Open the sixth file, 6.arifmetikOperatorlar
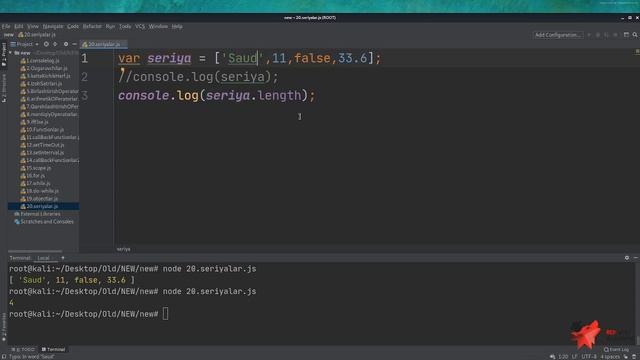Viewport: 640px width, 360px height. (x=49, y=99)
